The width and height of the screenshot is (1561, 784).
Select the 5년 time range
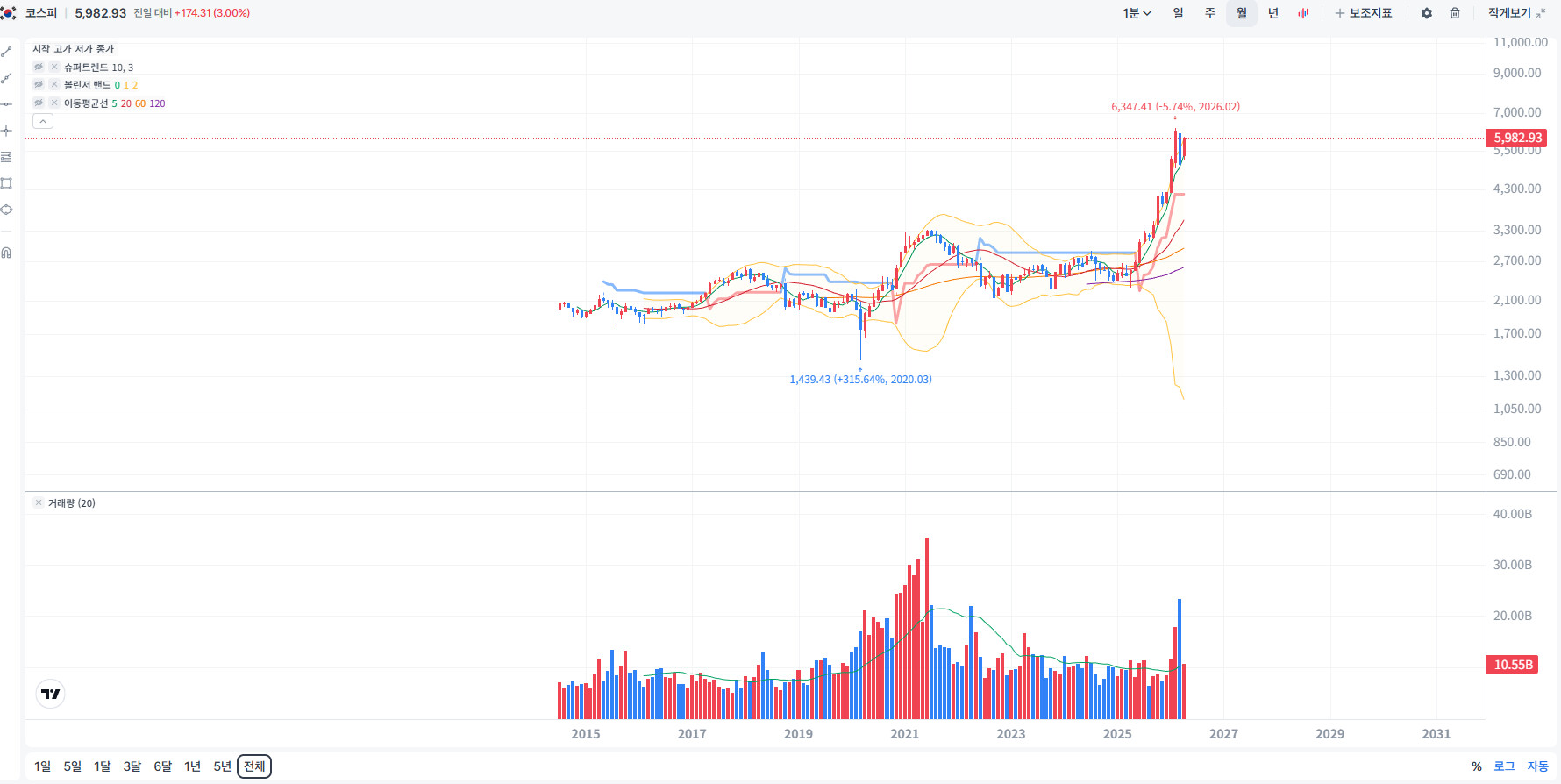point(222,766)
